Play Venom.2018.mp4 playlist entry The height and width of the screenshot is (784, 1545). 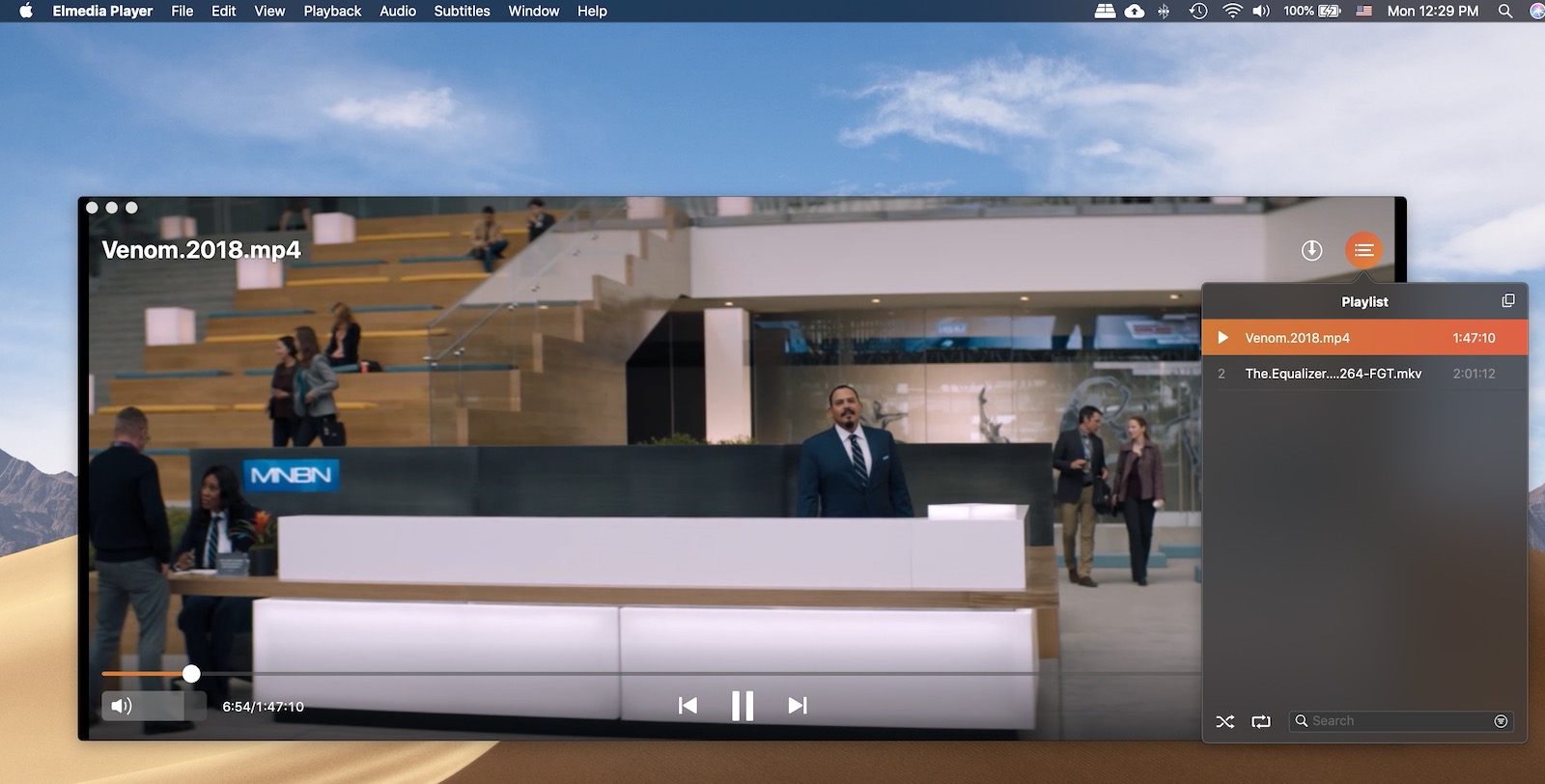pos(1364,338)
